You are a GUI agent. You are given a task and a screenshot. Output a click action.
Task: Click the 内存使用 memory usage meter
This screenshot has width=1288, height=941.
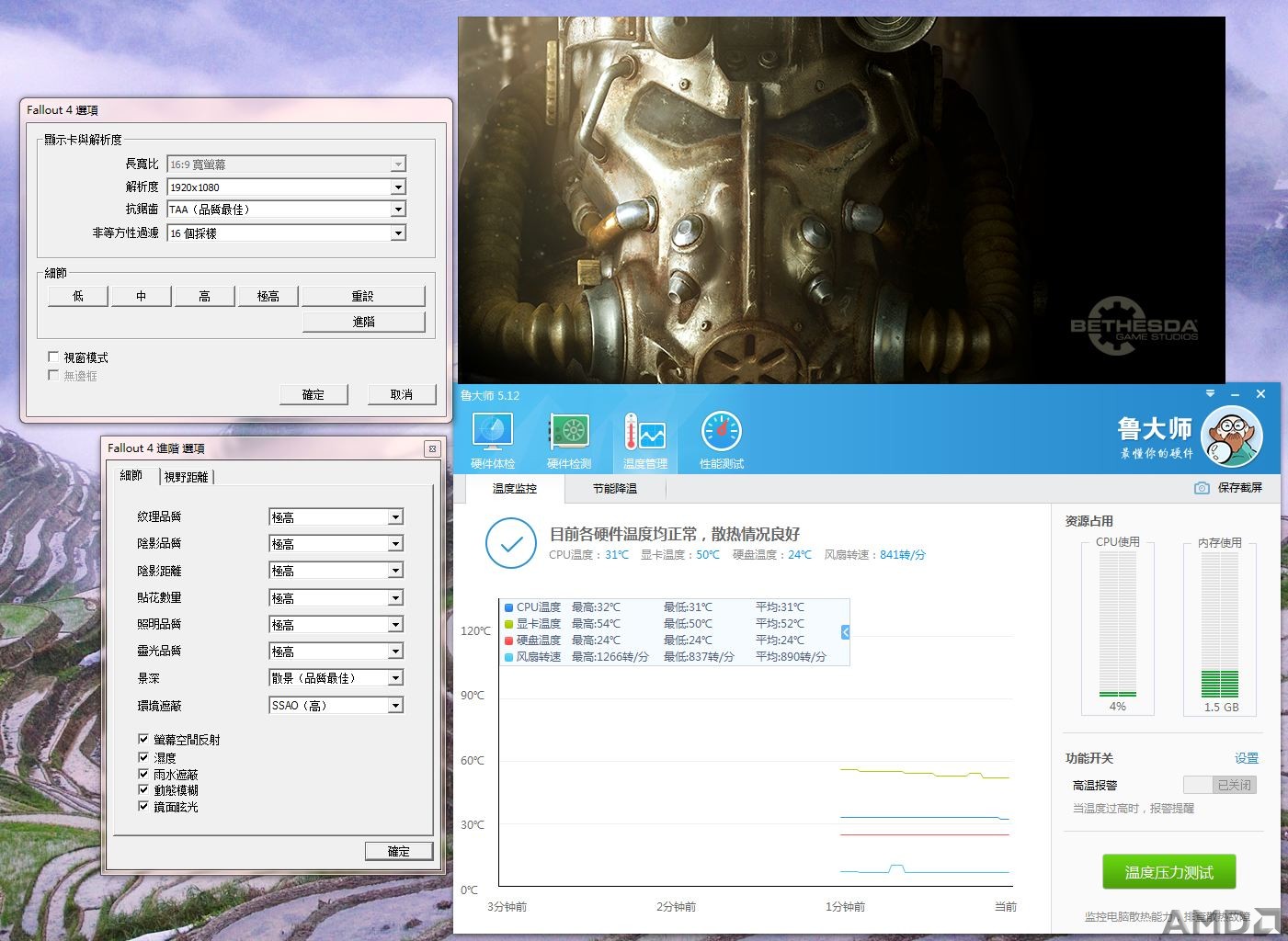pyautogui.click(x=1221, y=625)
